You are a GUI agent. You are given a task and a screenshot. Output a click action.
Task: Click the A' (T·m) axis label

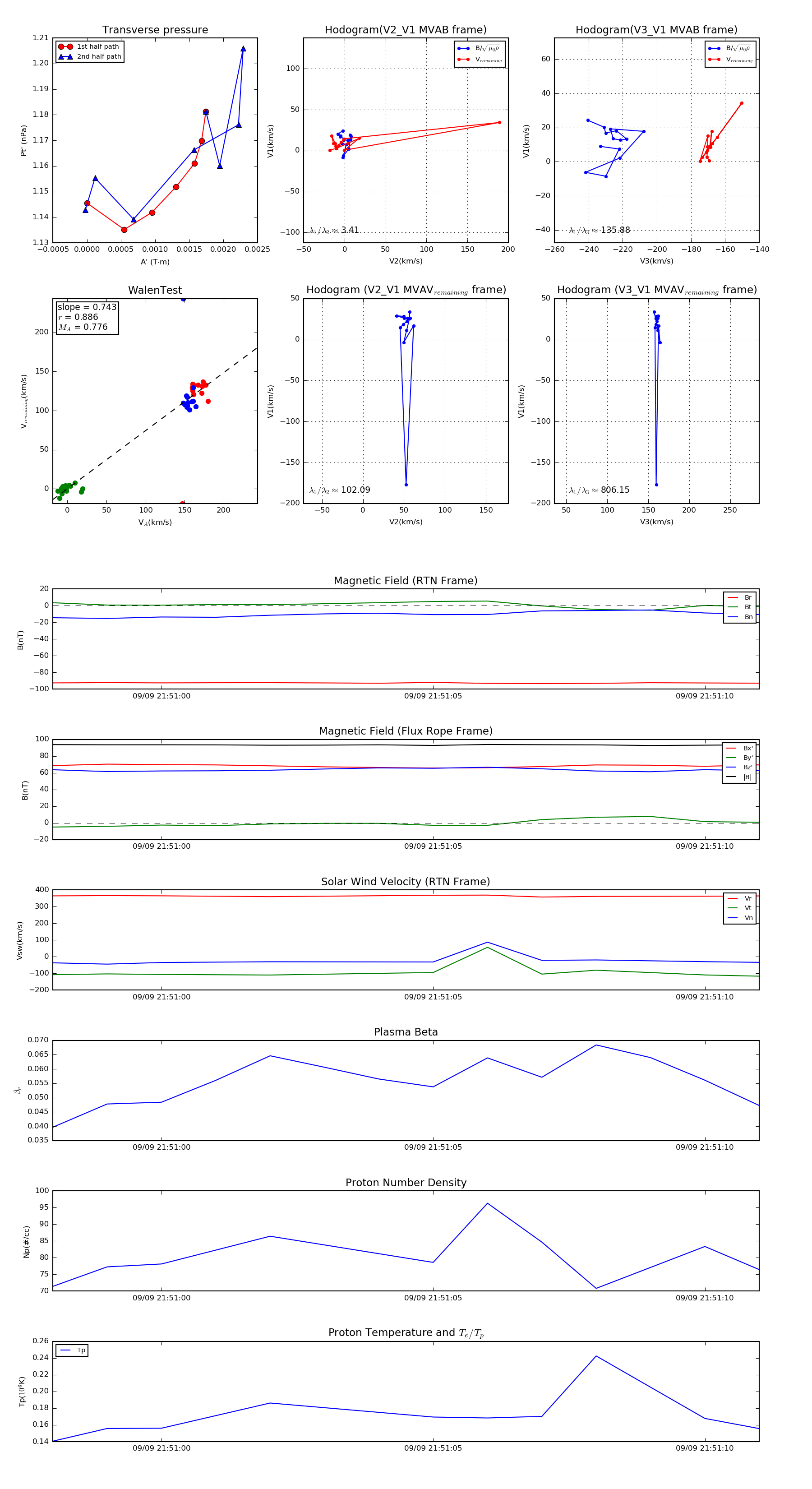(155, 262)
